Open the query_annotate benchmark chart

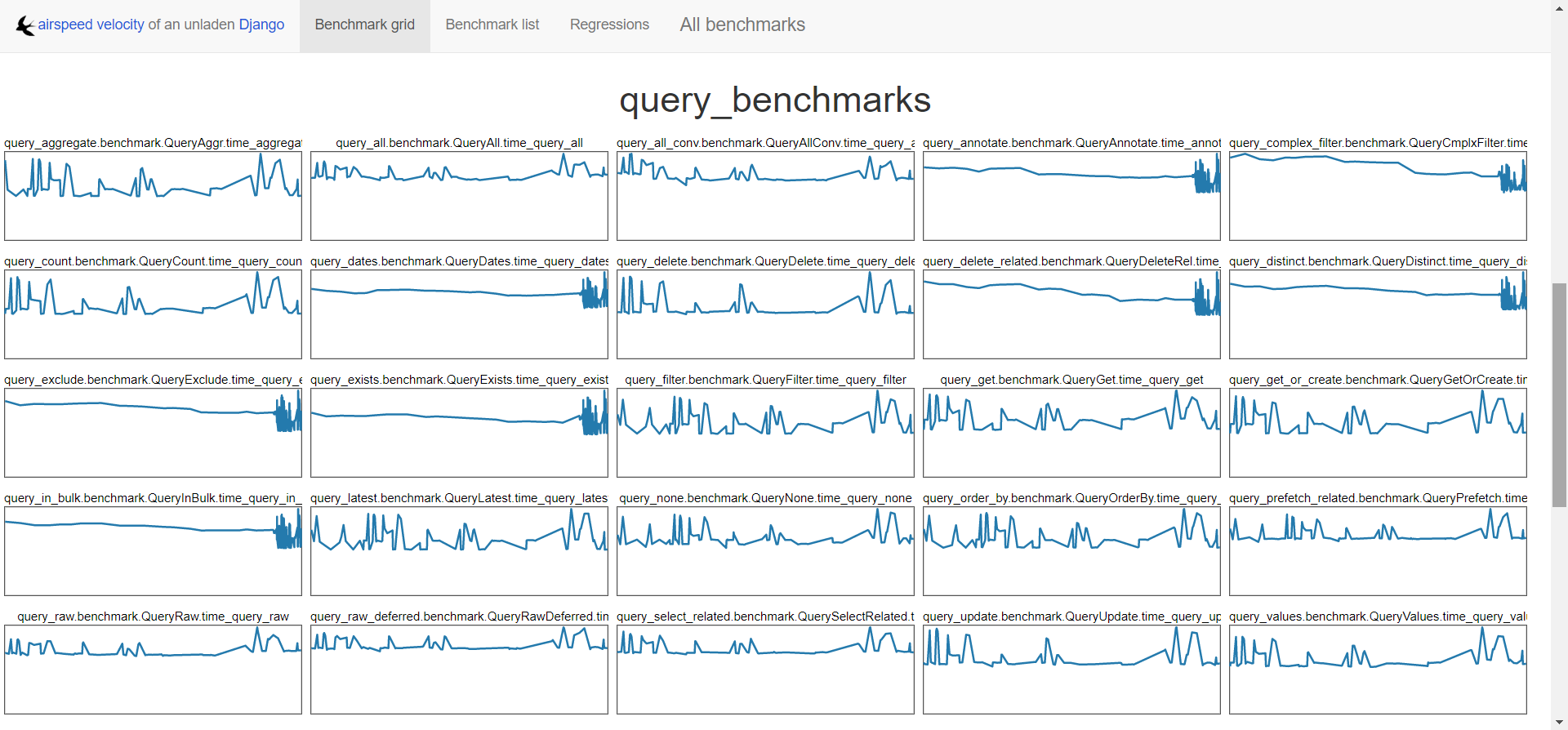(1071, 196)
